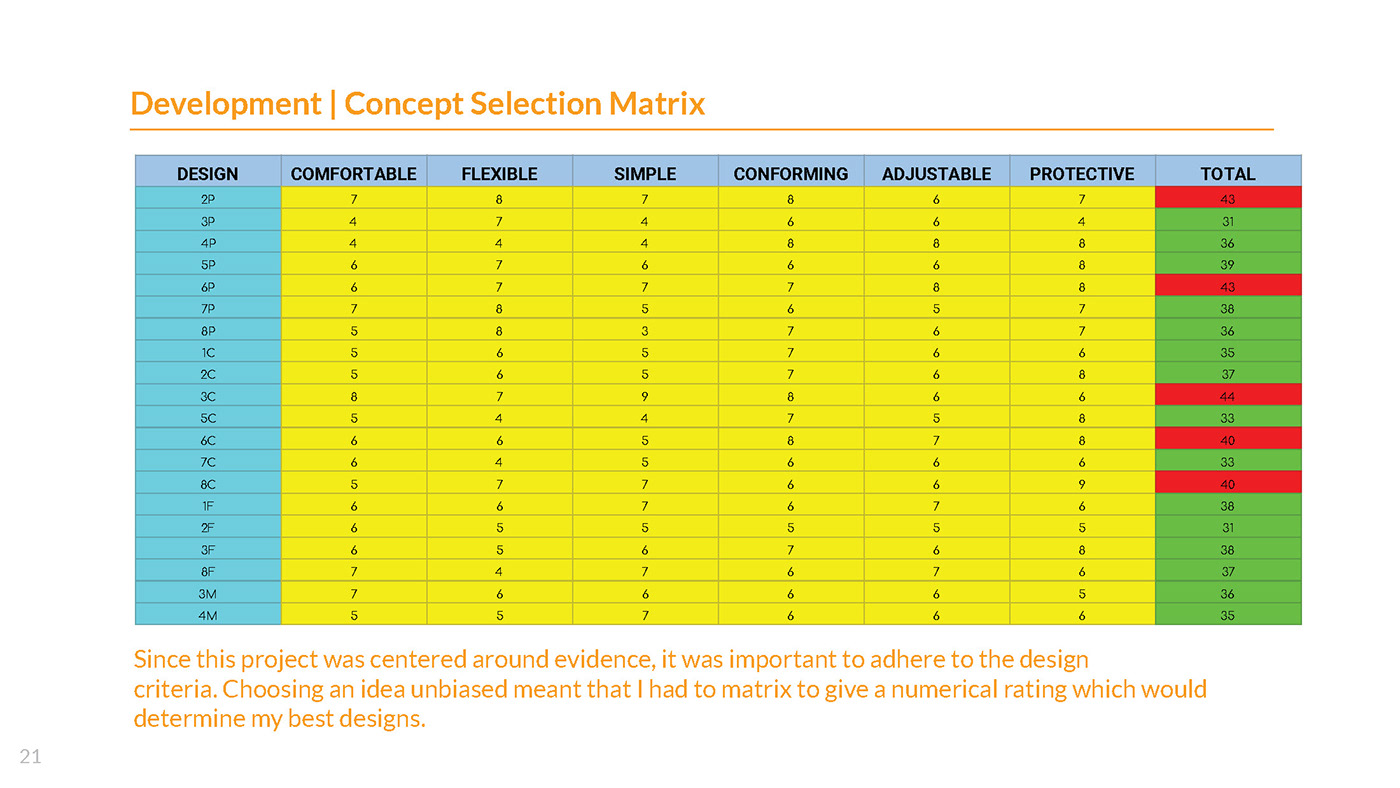Click the TOTAL column header
Viewport: 1400px width, 788px height.
tap(1228, 173)
